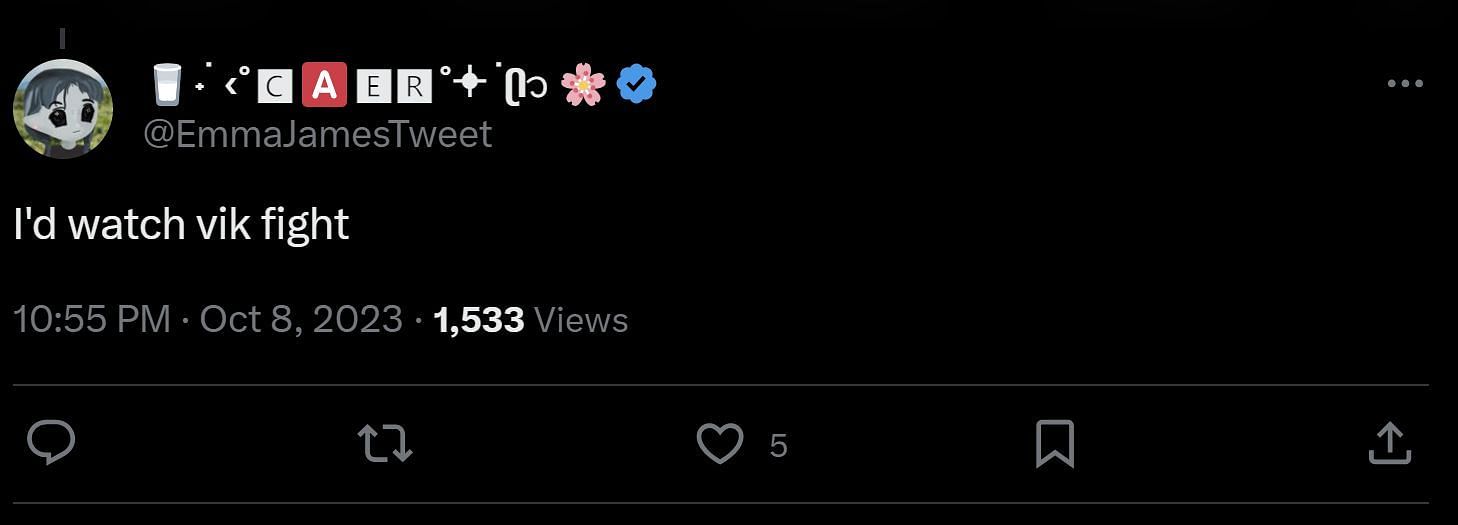The width and height of the screenshot is (1458, 525).
Task: Click the red letter A tile in the name
Action: coord(323,86)
